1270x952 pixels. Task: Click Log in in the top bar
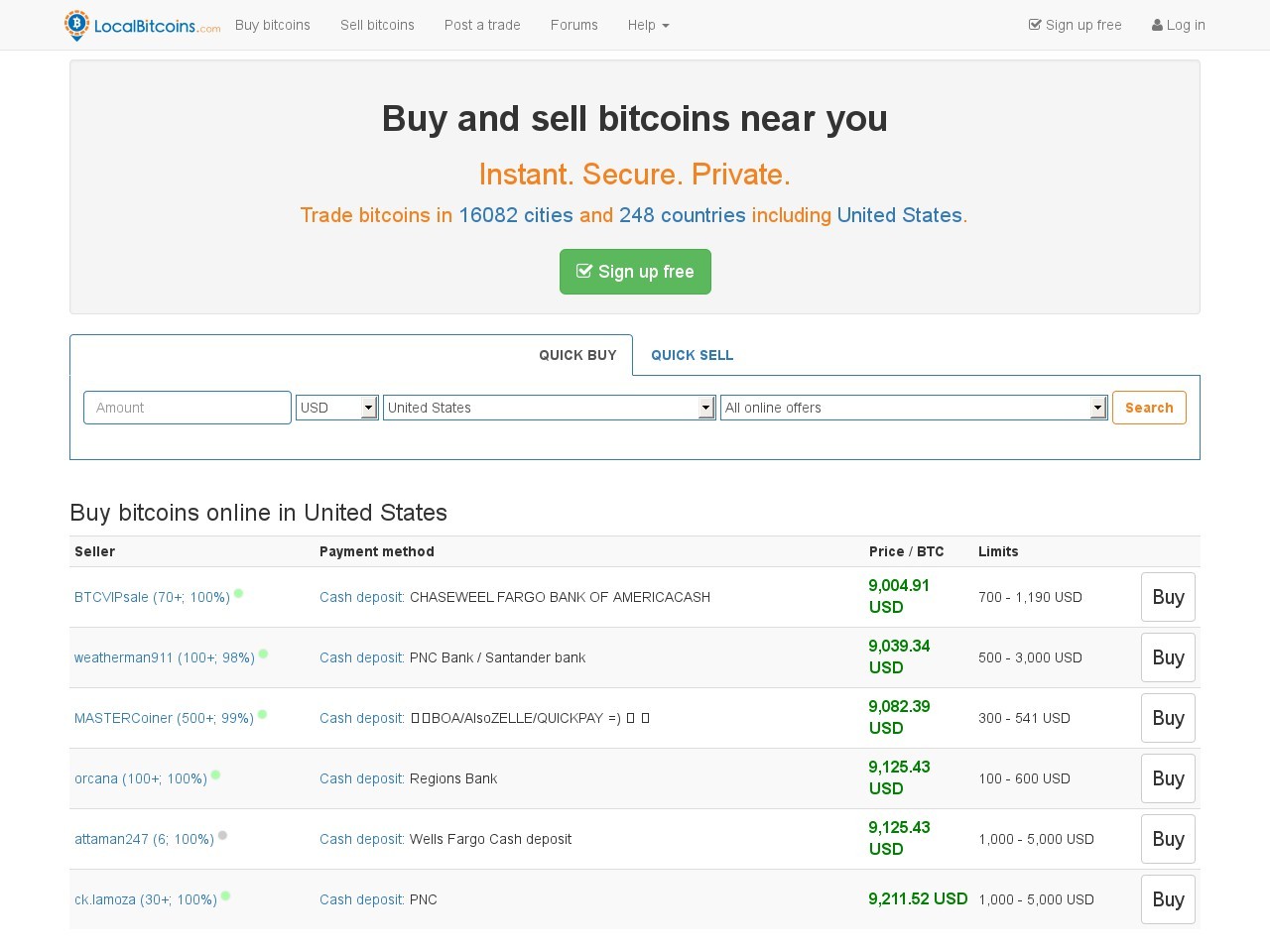[x=1179, y=25]
